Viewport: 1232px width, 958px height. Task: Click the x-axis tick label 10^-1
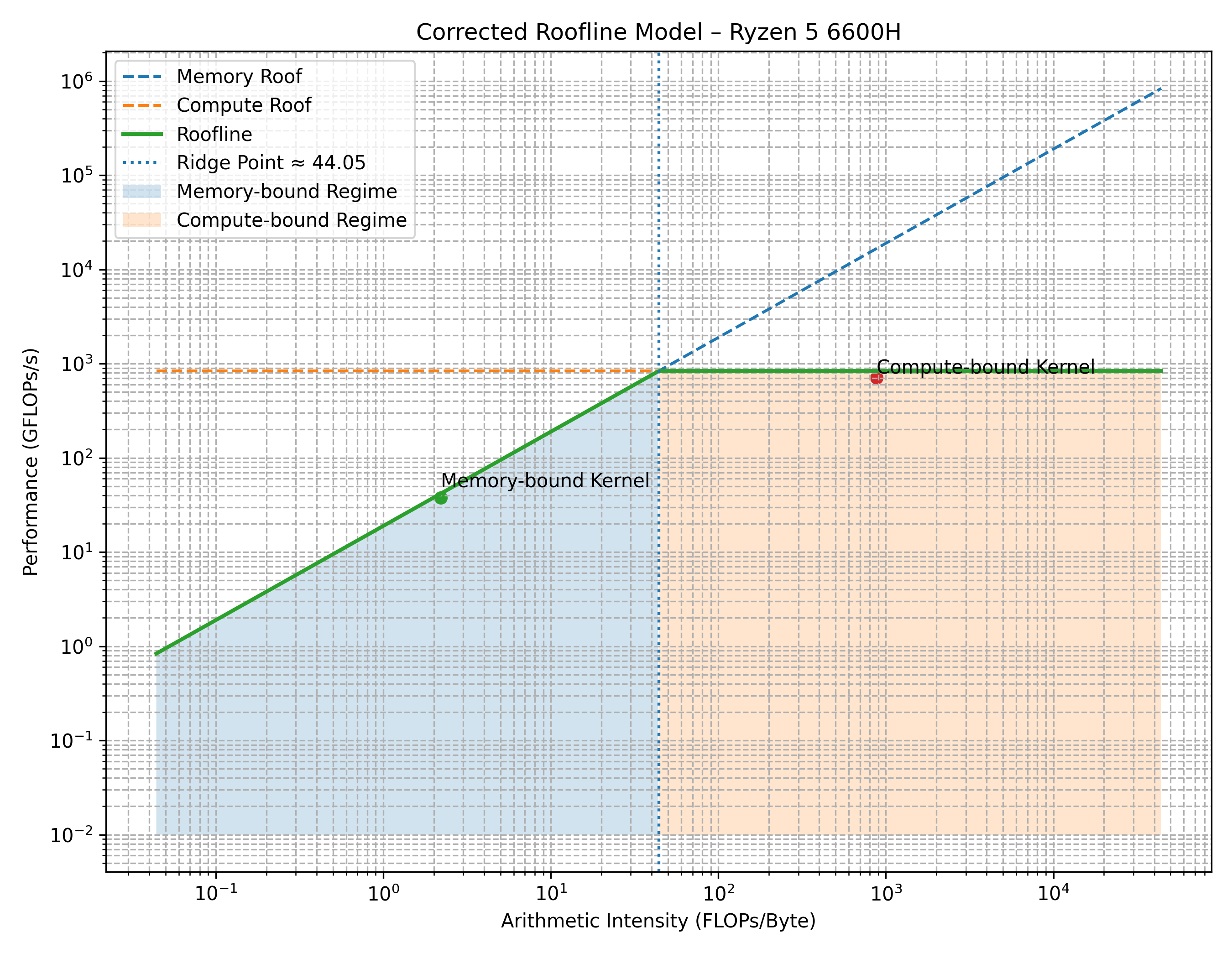[216, 894]
